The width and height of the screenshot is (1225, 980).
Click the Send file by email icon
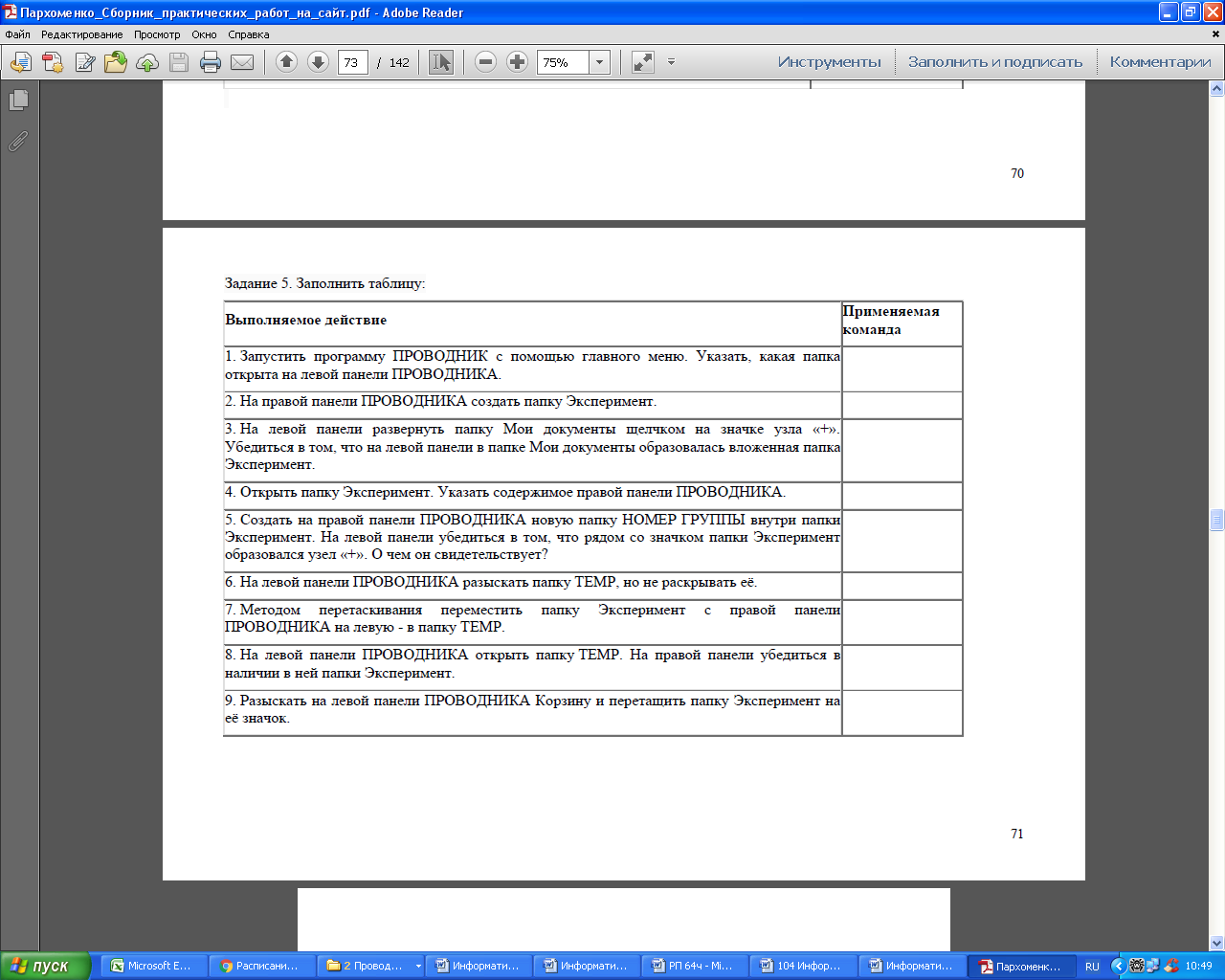coord(242,62)
